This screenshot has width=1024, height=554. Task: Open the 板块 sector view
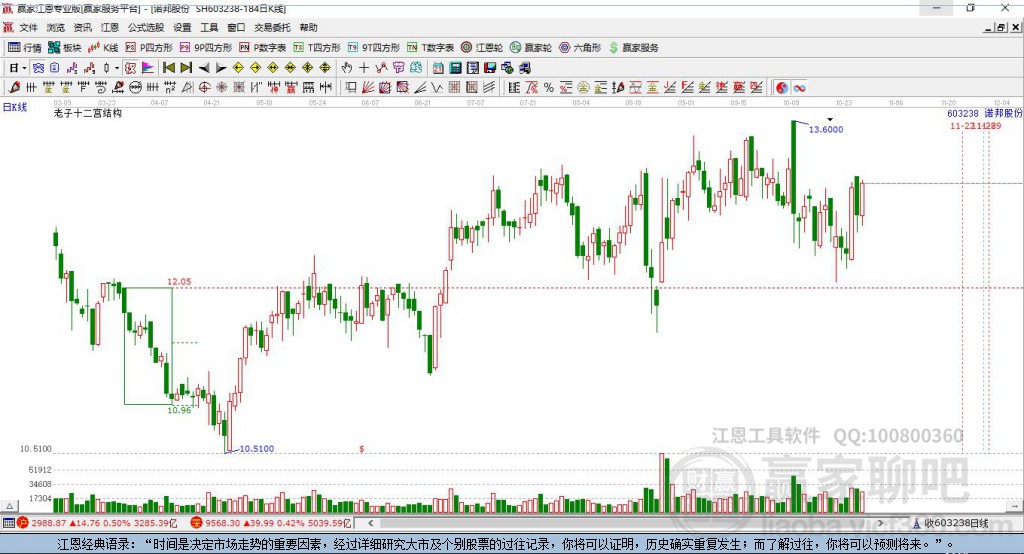click(x=65, y=48)
